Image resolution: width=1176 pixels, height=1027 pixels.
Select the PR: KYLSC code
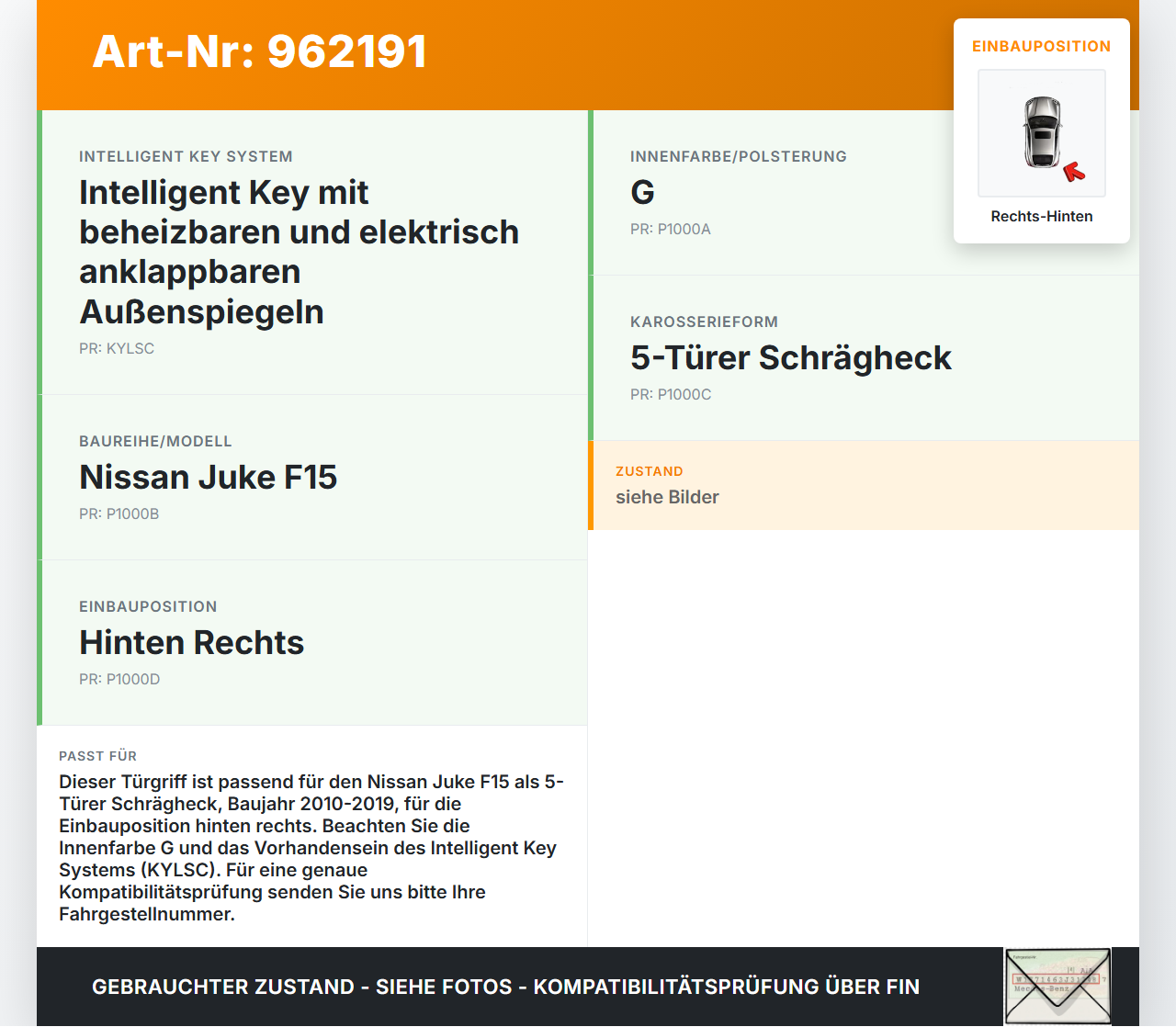pos(117,348)
